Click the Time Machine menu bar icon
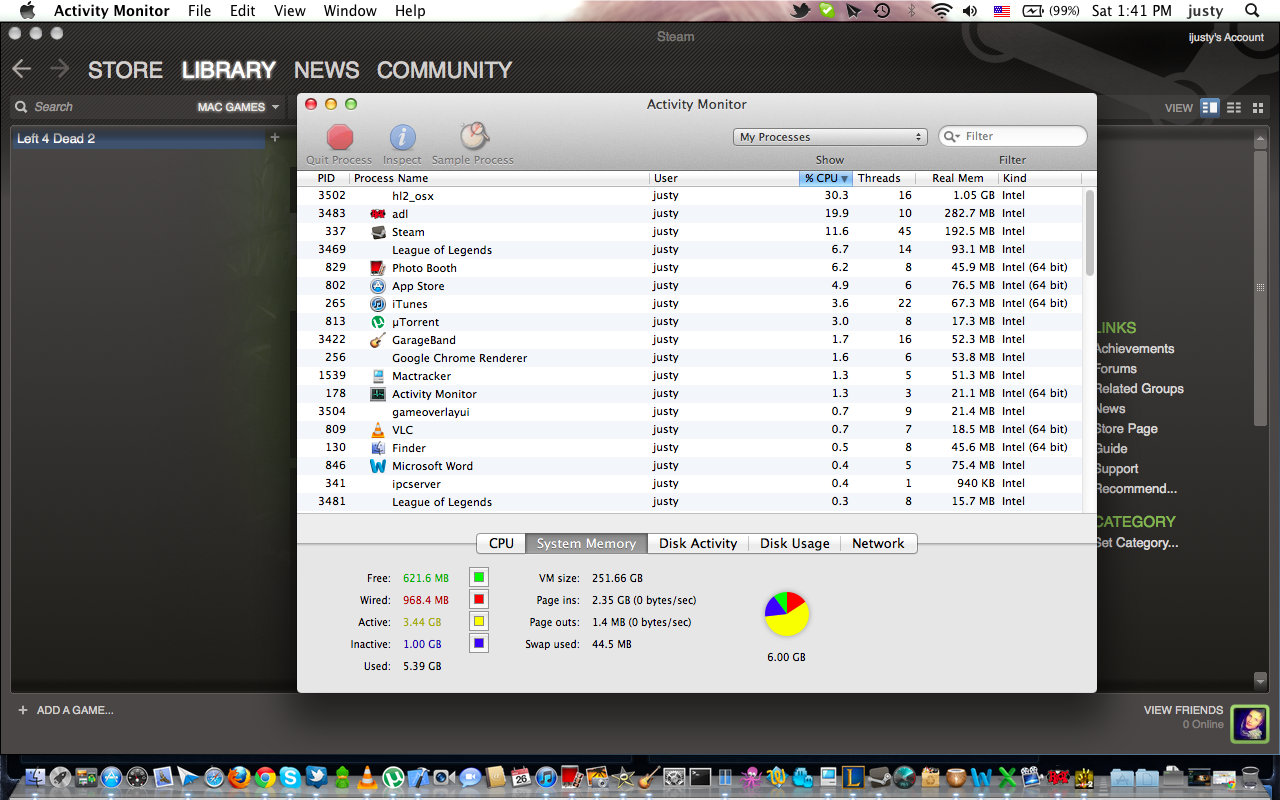Screen dimensions: 1280x800 [882, 11]
